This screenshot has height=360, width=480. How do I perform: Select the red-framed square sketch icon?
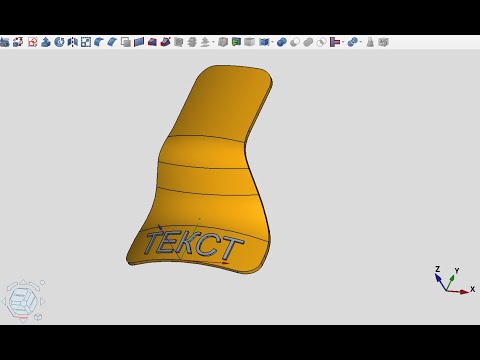[x=32, y=42]
